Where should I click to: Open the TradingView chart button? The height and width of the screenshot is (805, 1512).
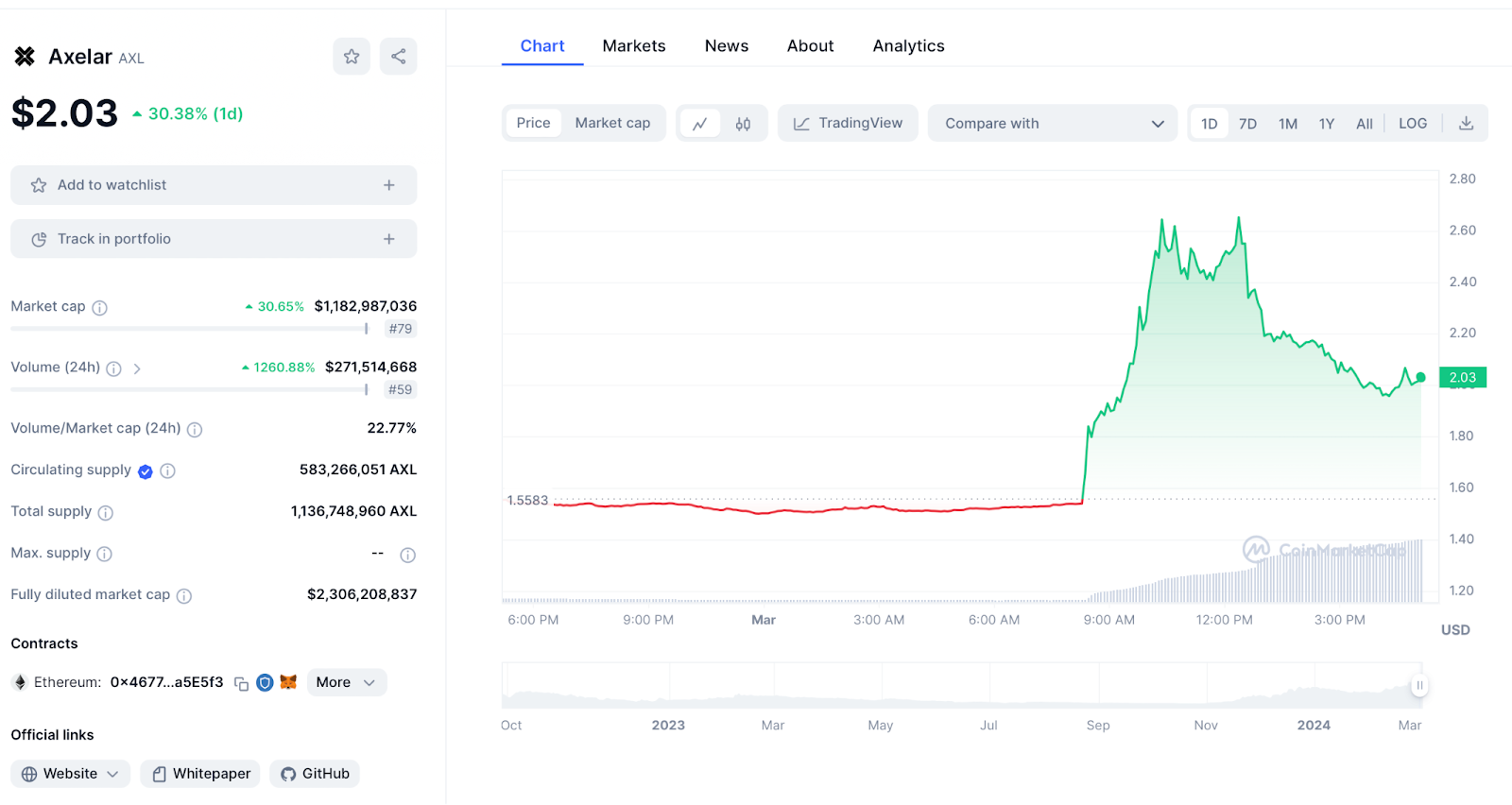point(848,123)
